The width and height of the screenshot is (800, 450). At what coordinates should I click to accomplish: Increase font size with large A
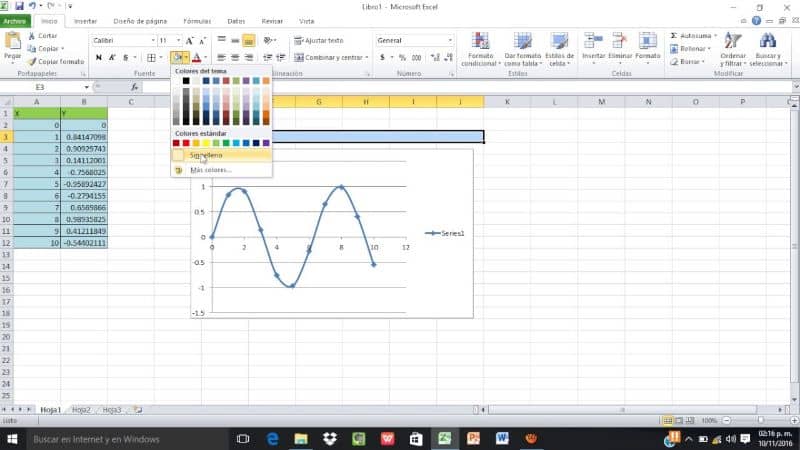pyautogui.click(x=189, y=40)
